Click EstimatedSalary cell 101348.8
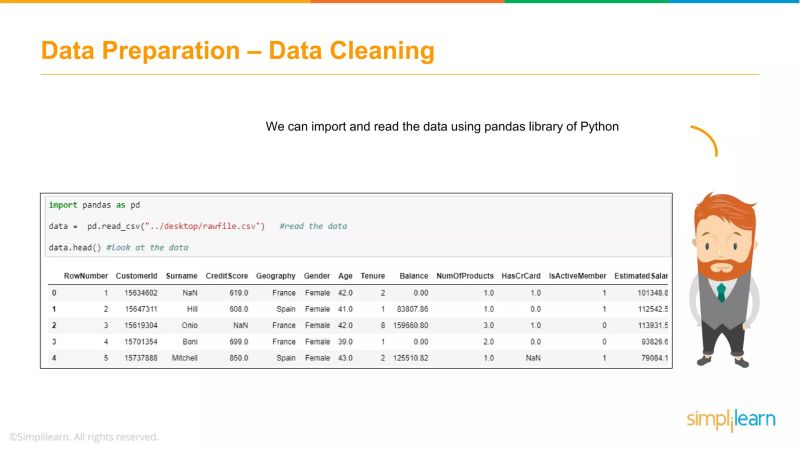The width and height of the screenshot is (800, 450). (x=653, y=293)
